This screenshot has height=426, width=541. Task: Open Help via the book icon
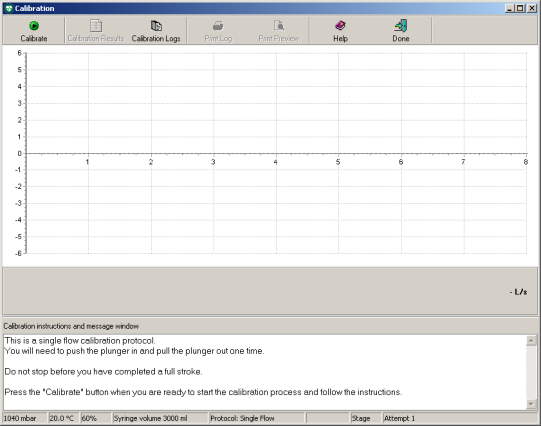[340, 26]
